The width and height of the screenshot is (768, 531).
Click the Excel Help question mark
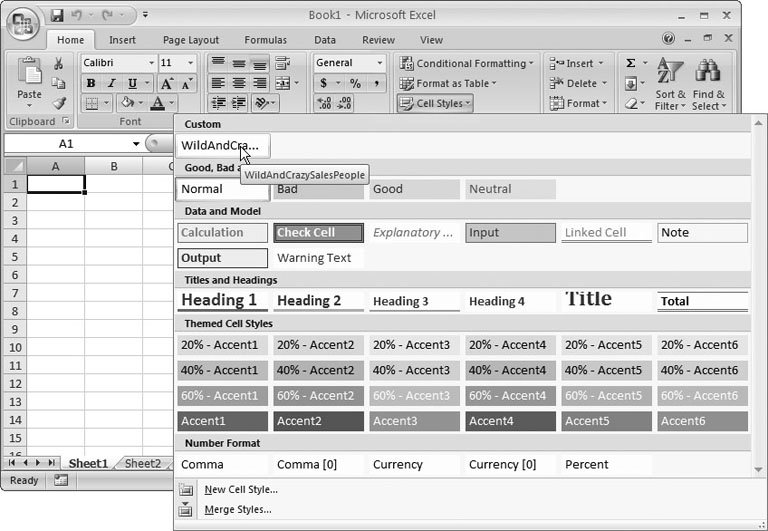tap(668, 38)
